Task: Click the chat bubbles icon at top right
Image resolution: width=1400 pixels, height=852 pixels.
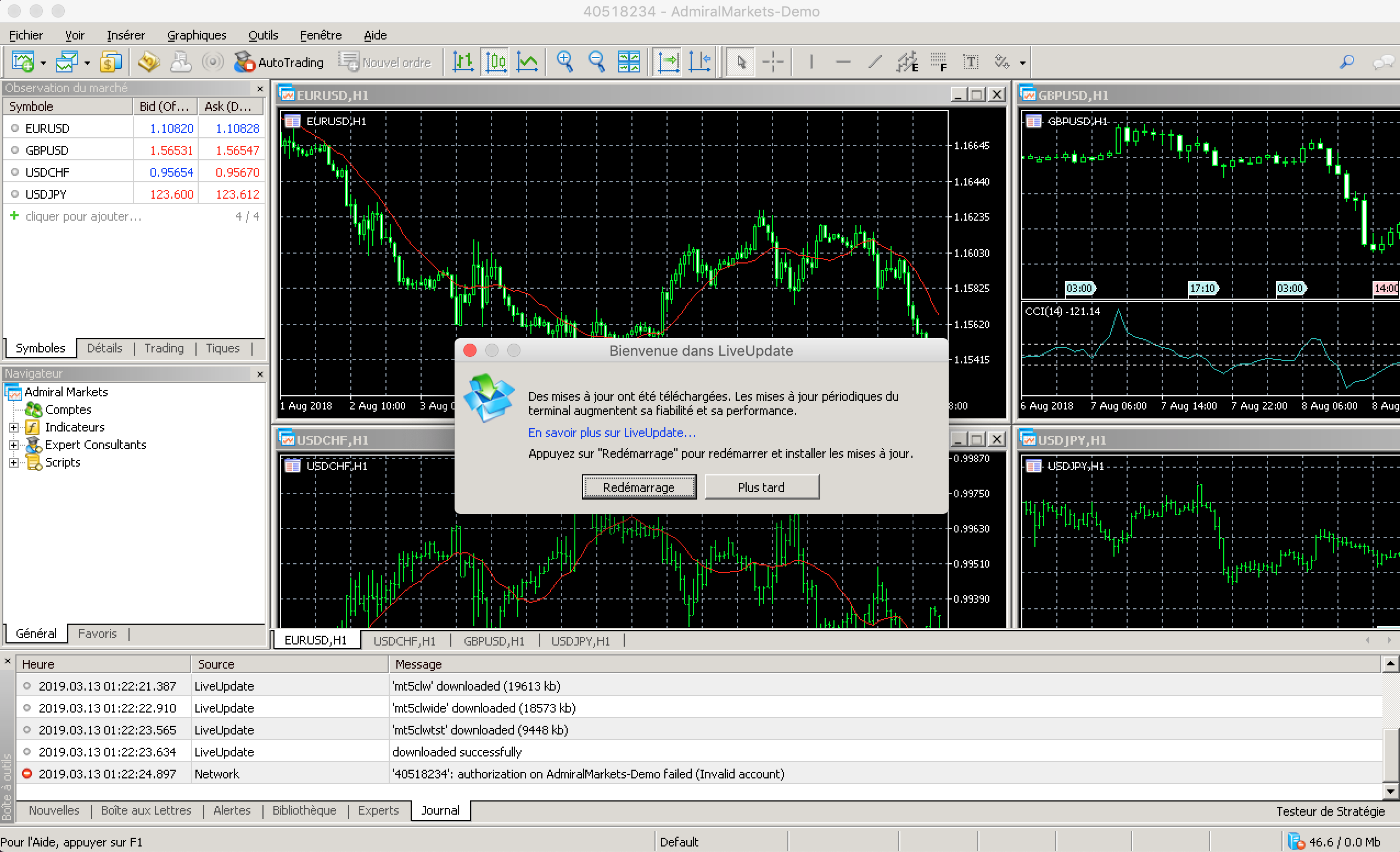Action: coord(1384,61)
